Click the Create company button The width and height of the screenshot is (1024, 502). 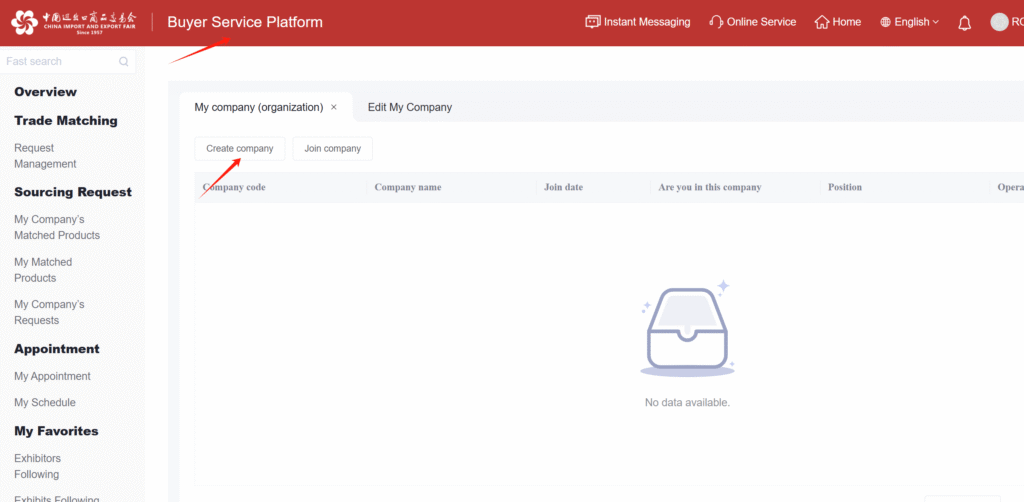pos(240,149)
